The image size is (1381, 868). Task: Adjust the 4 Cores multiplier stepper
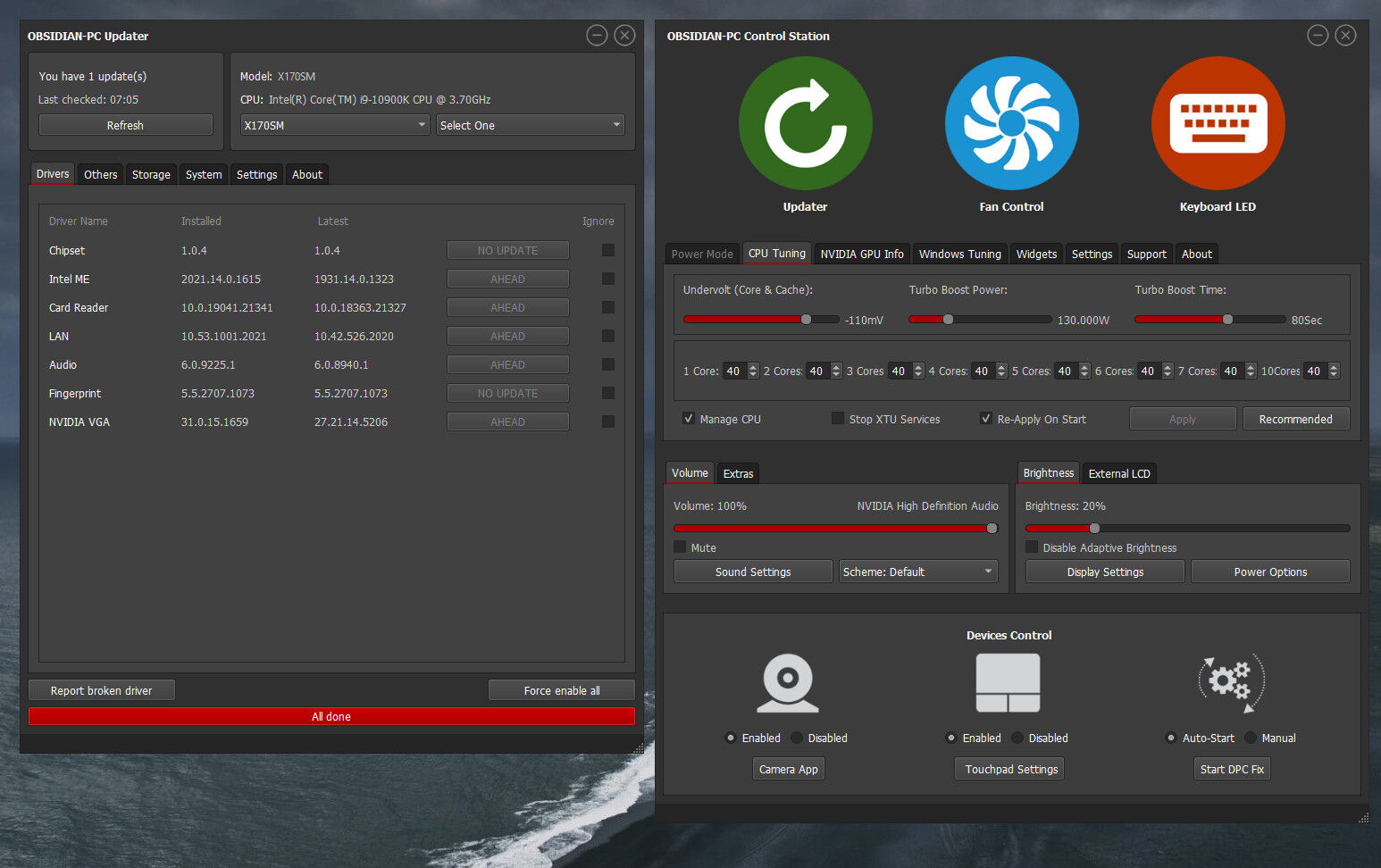click(1001, 371)
